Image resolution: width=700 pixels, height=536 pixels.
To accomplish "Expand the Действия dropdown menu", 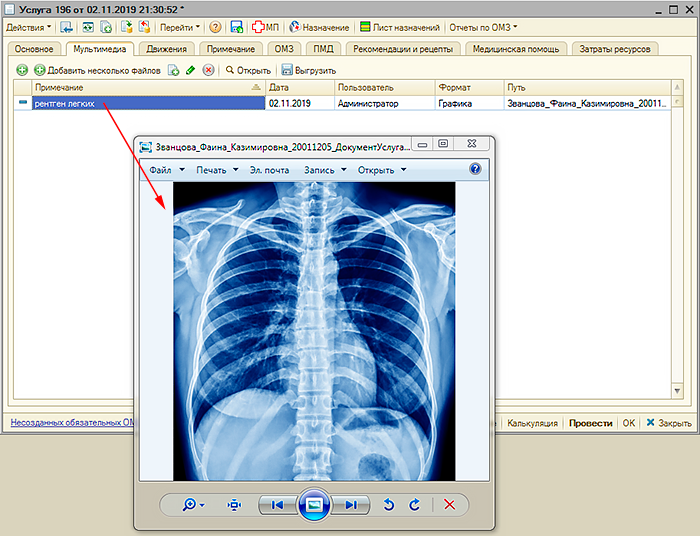I will pyautogui.click(x=29, y=27).
